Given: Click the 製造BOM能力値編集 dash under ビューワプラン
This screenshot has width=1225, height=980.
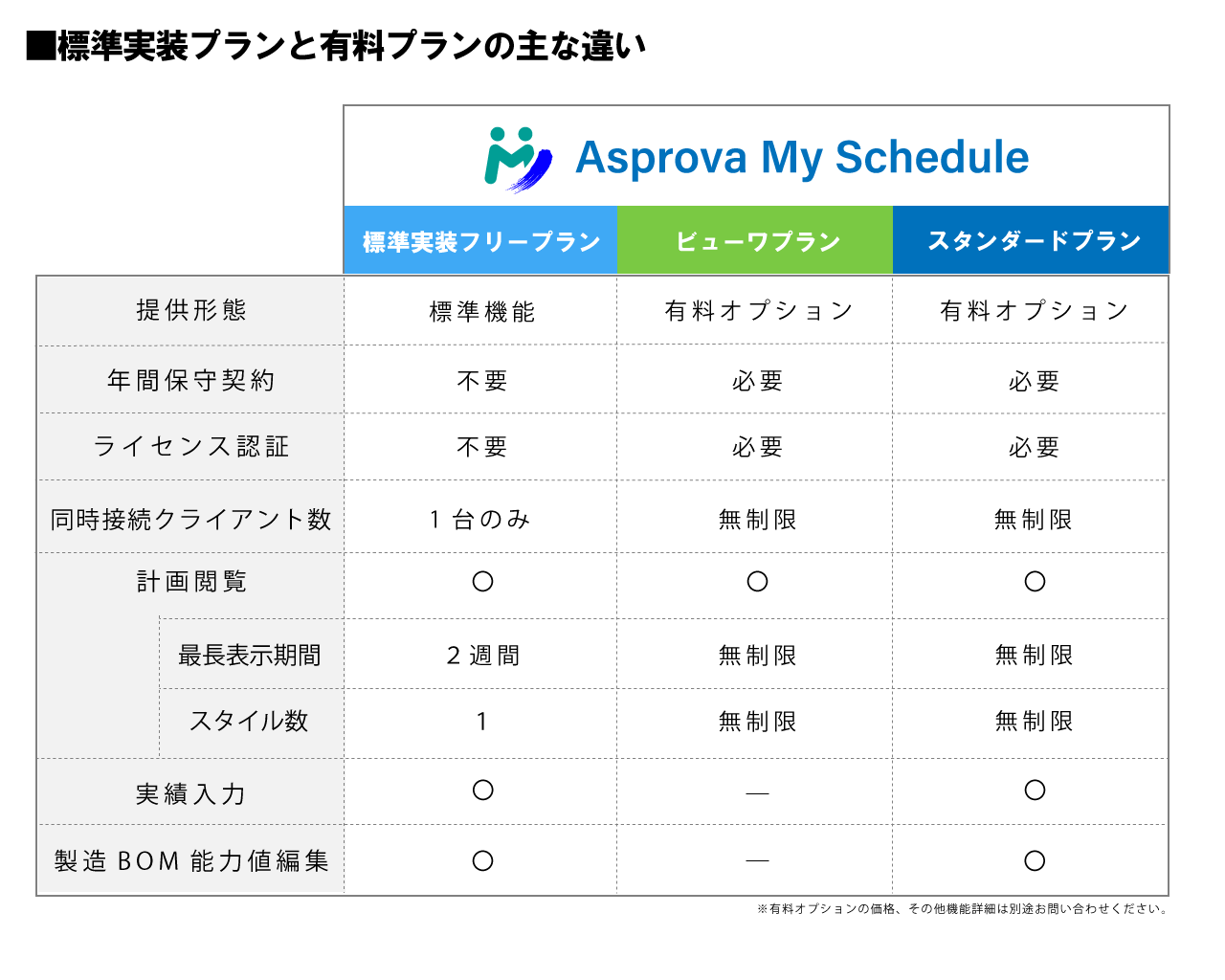Looking at the screenshot, I should pos(757,861).
